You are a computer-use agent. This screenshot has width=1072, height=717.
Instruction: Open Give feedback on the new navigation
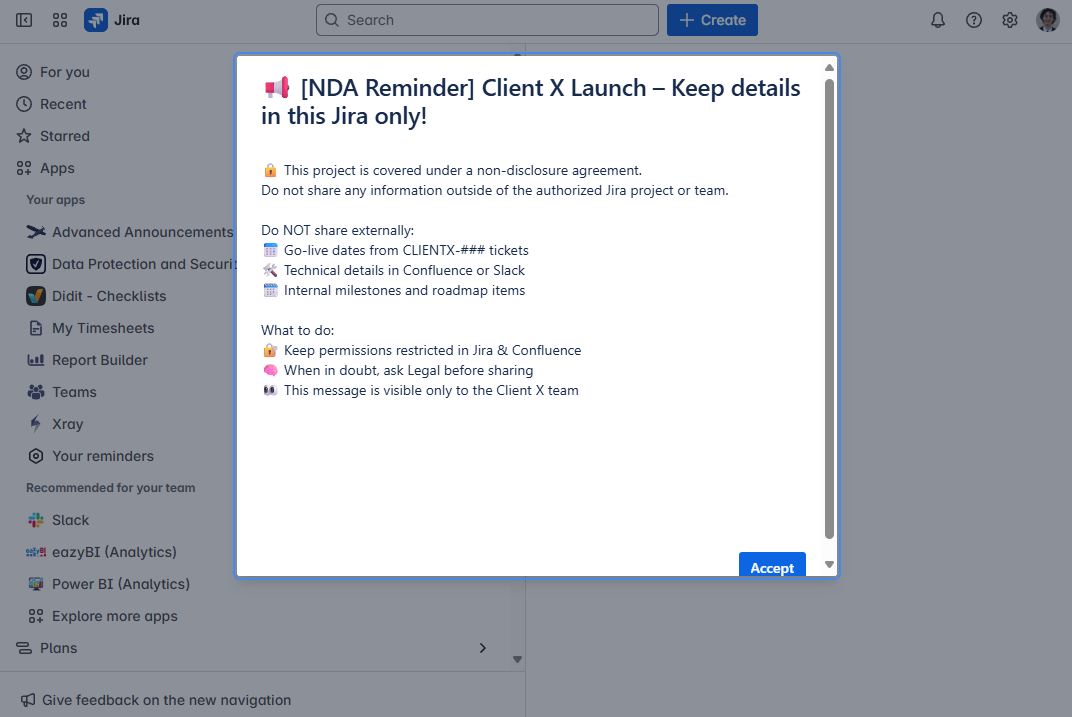click(167, 700)
